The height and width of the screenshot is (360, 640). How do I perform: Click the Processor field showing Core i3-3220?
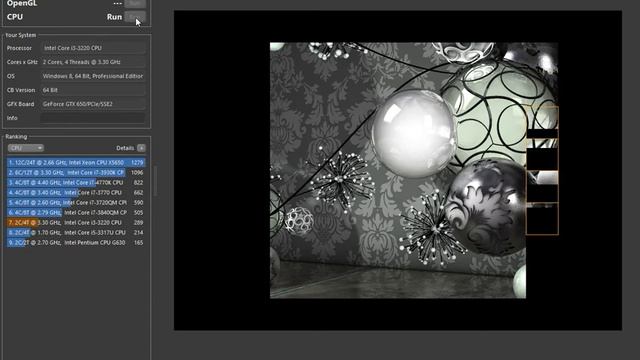(93, 48)
